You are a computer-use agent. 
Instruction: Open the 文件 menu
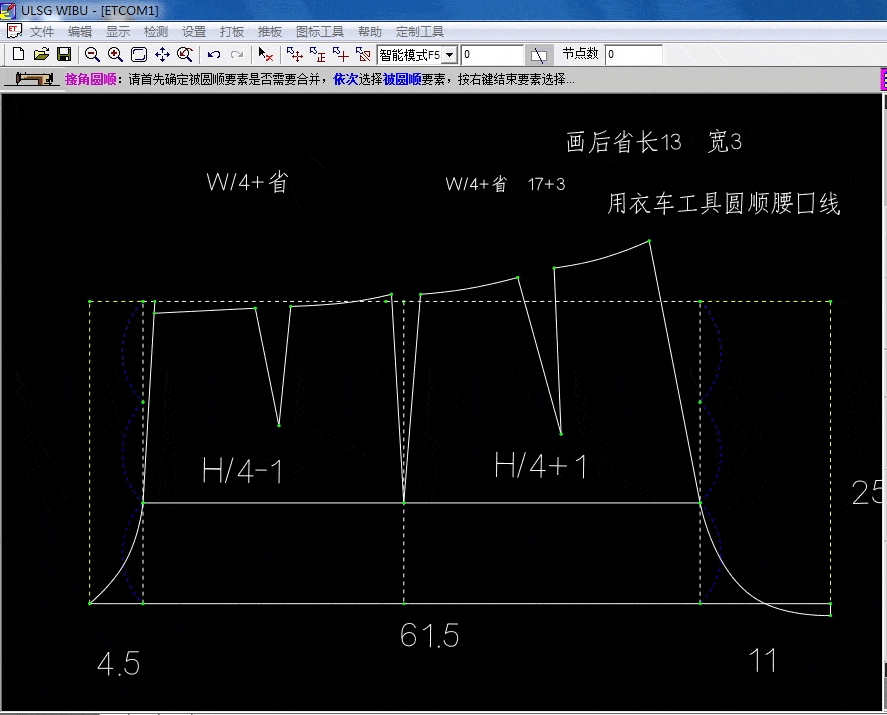tap(41, 32)
